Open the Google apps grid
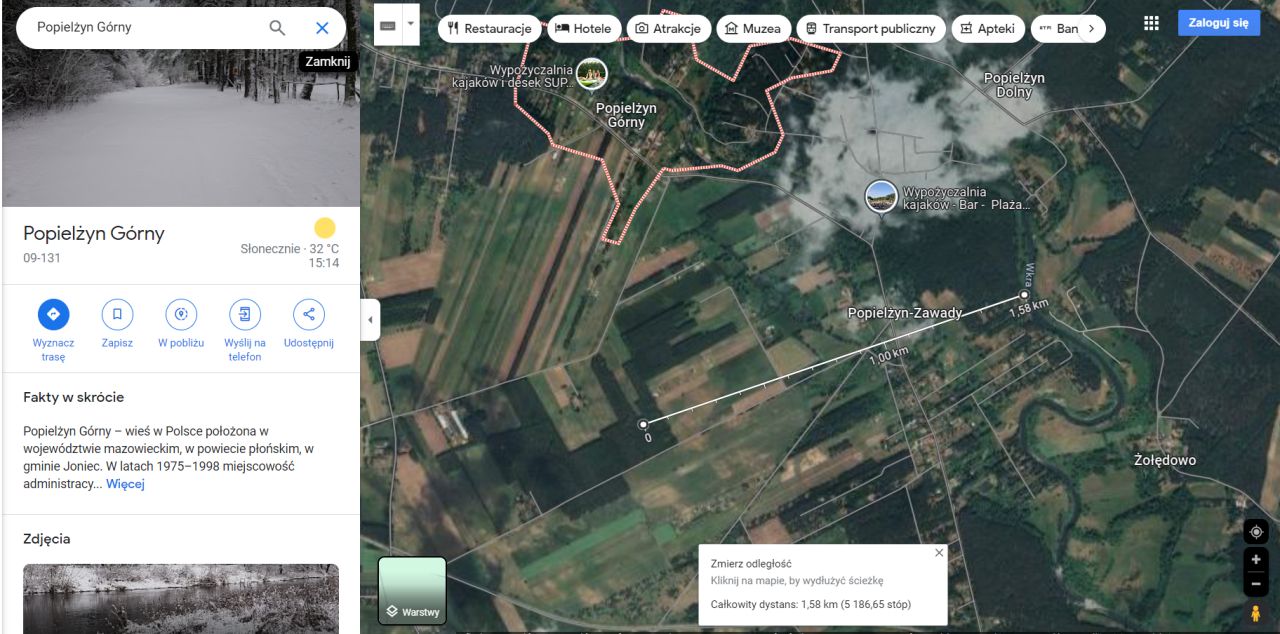Viewport: 1280px width, 634px height. 1151,23
